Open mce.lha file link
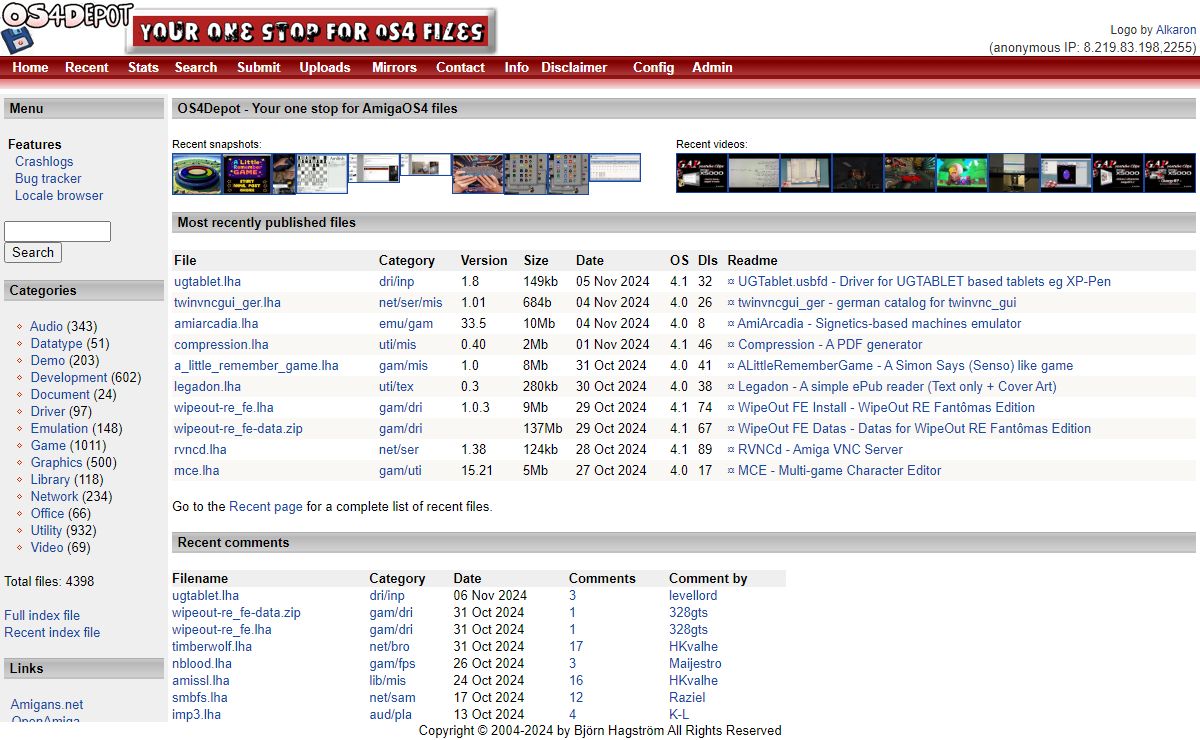Screen dimensions: 1200x740 point(197,470)
